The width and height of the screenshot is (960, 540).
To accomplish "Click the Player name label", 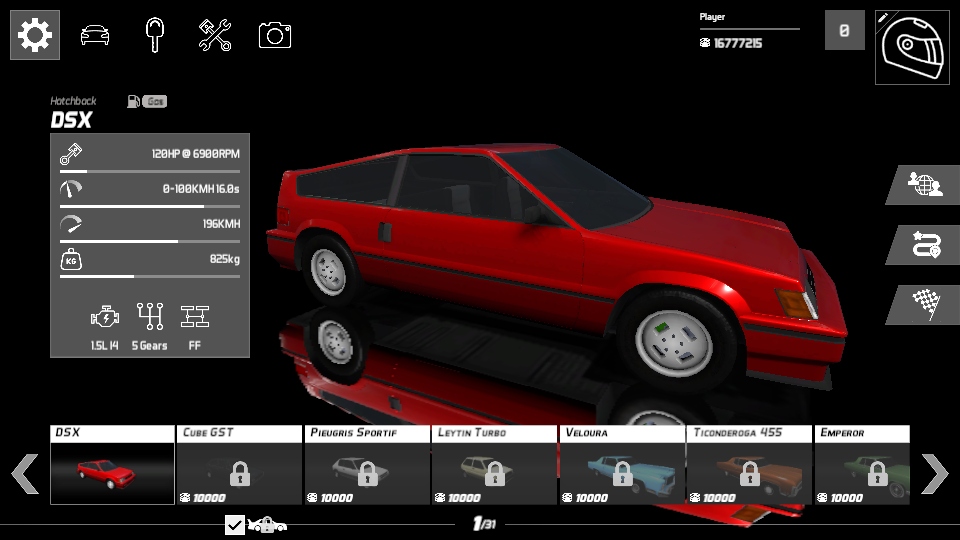I will [713, 17].
